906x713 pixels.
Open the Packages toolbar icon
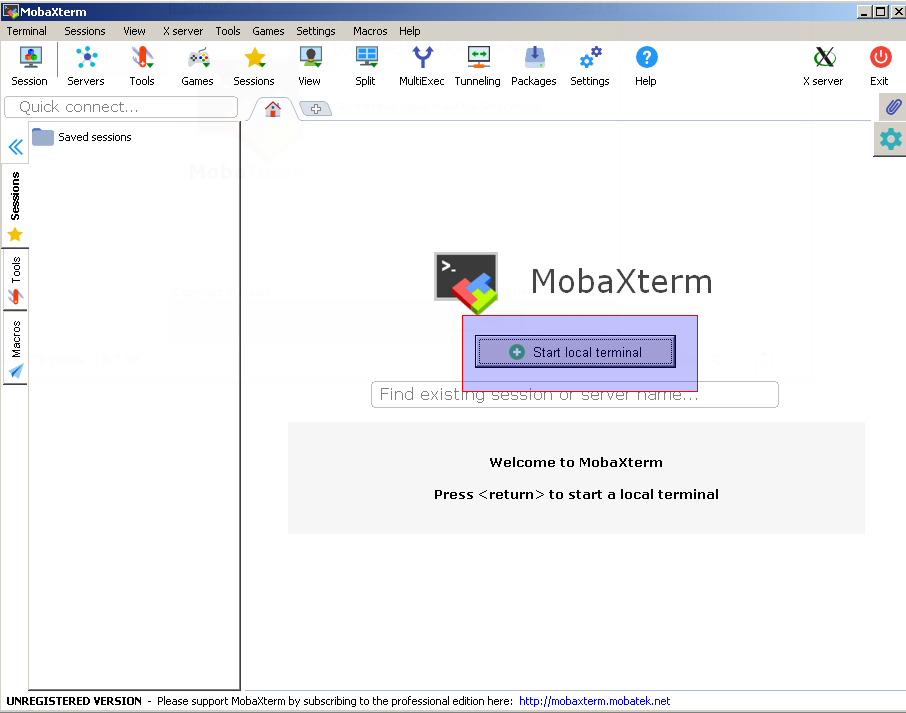(534, 66)
